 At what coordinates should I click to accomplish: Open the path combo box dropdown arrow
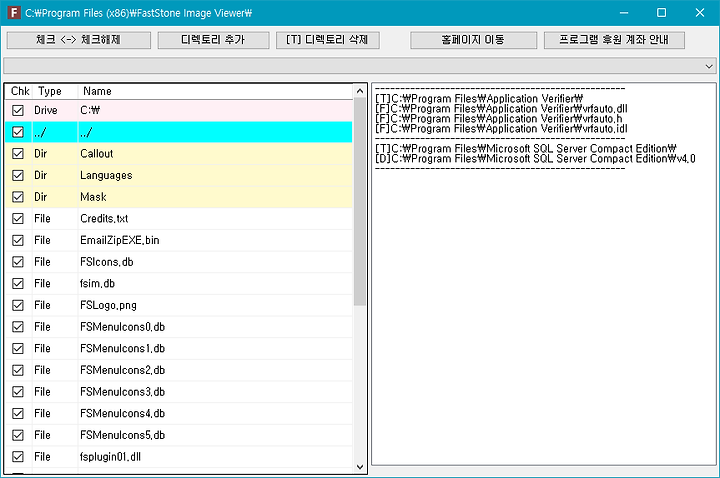click(x=709, y=66)
